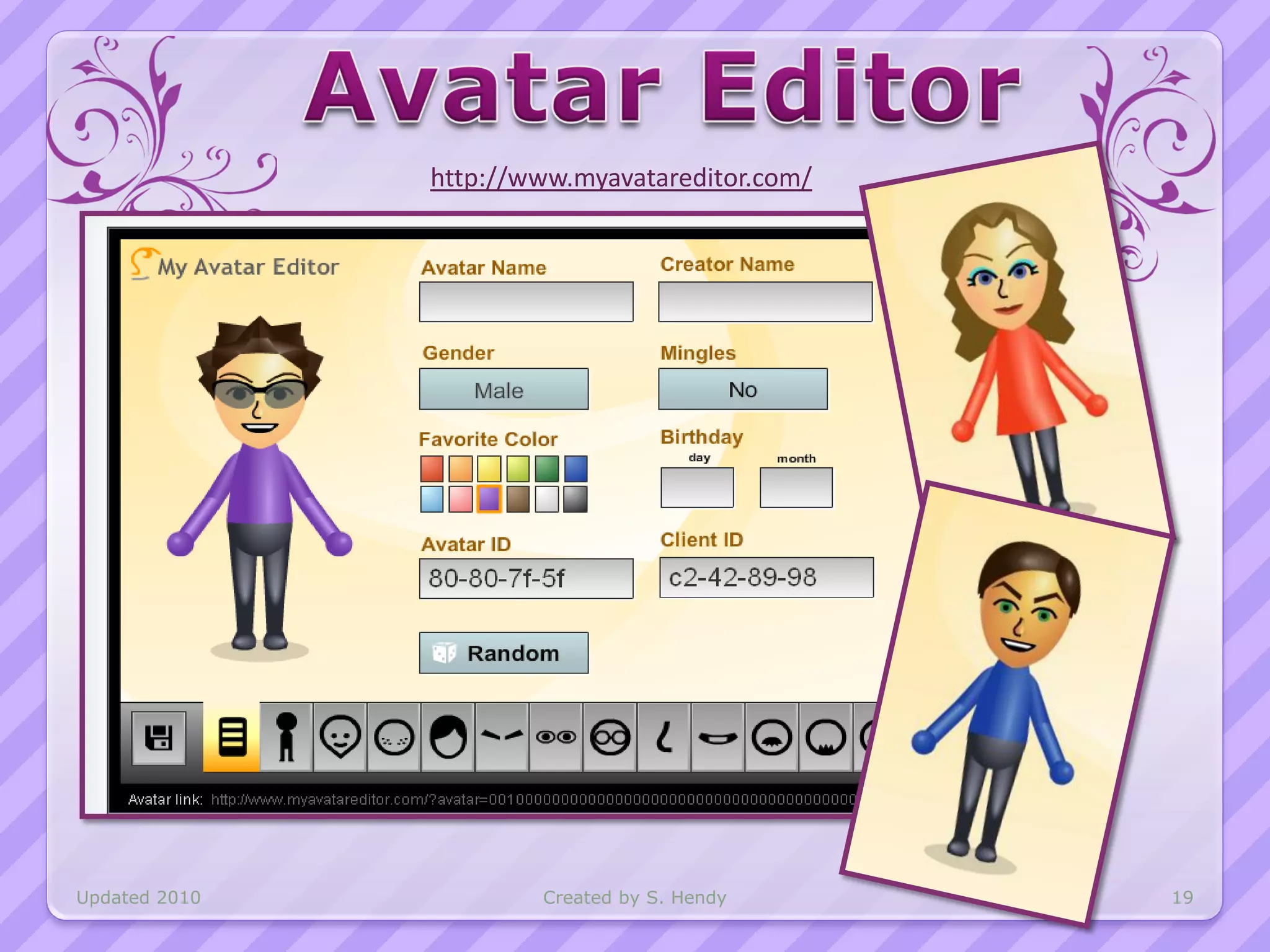Click the Avatar Editor slide title
The width and height of the screenshot is (1270, 952).
[x=663, y=88]
